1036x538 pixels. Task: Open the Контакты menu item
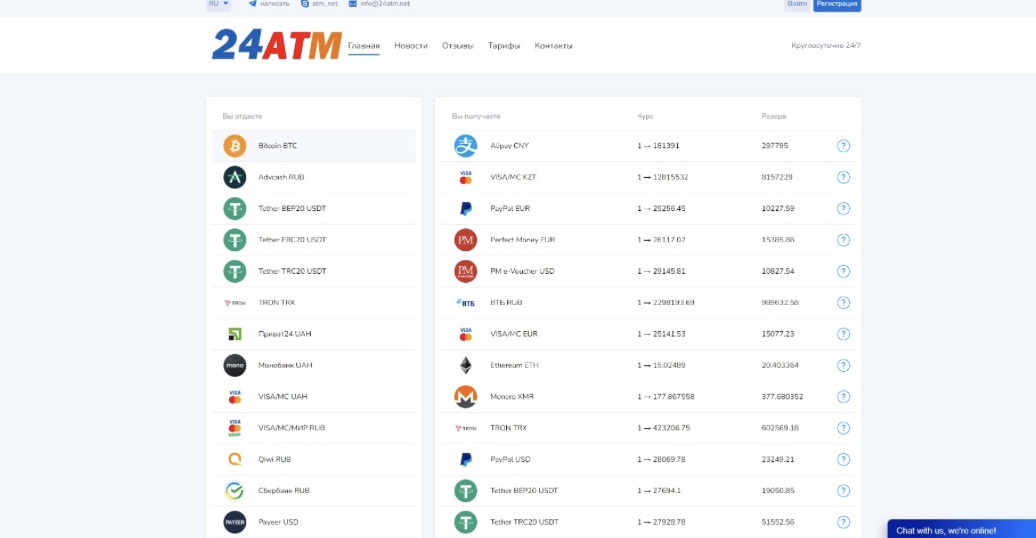(x=553, y=46)
